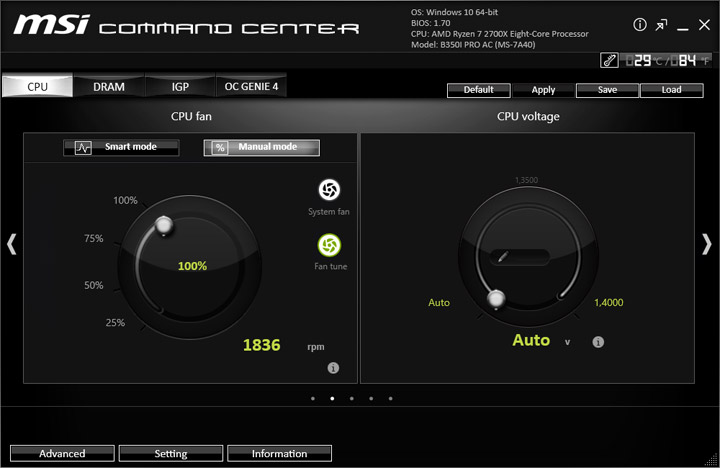Image resolution: width=720 pixels, height=468 pixels.
Task: Minimize the Command Center window
Action: 683,29
